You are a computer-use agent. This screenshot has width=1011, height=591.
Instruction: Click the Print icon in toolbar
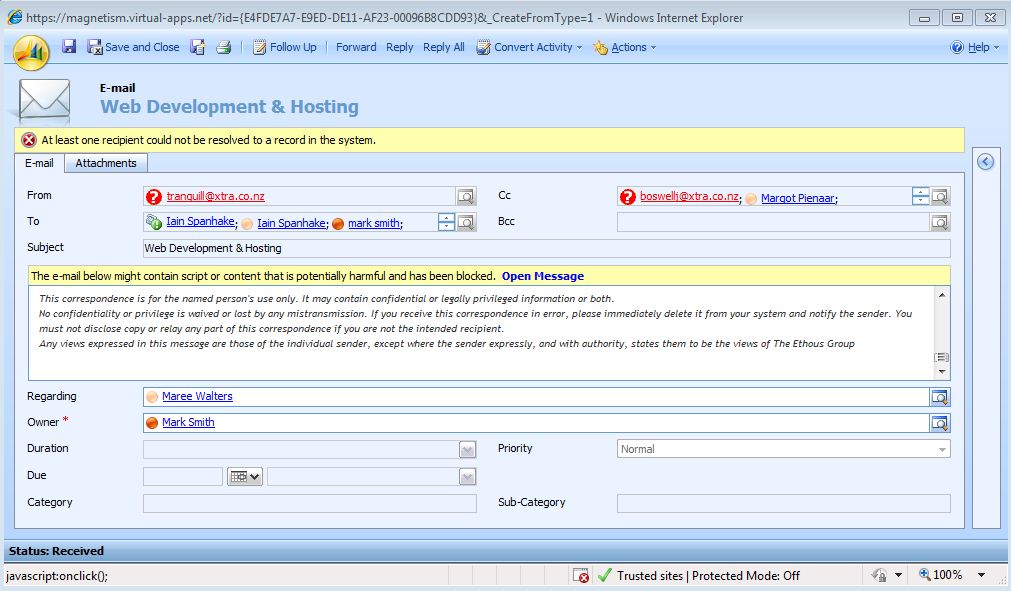224,47
